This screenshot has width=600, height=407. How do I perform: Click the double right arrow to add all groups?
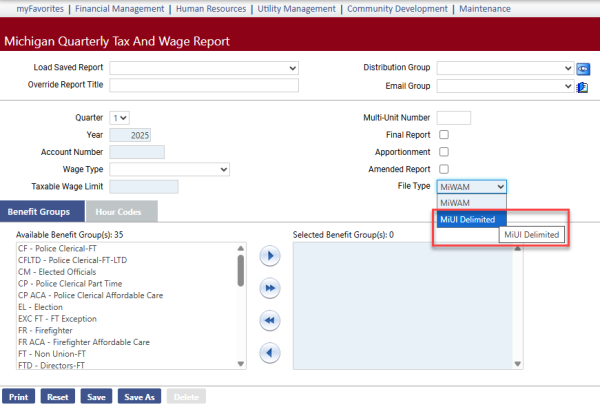click(x=269, y=288)
